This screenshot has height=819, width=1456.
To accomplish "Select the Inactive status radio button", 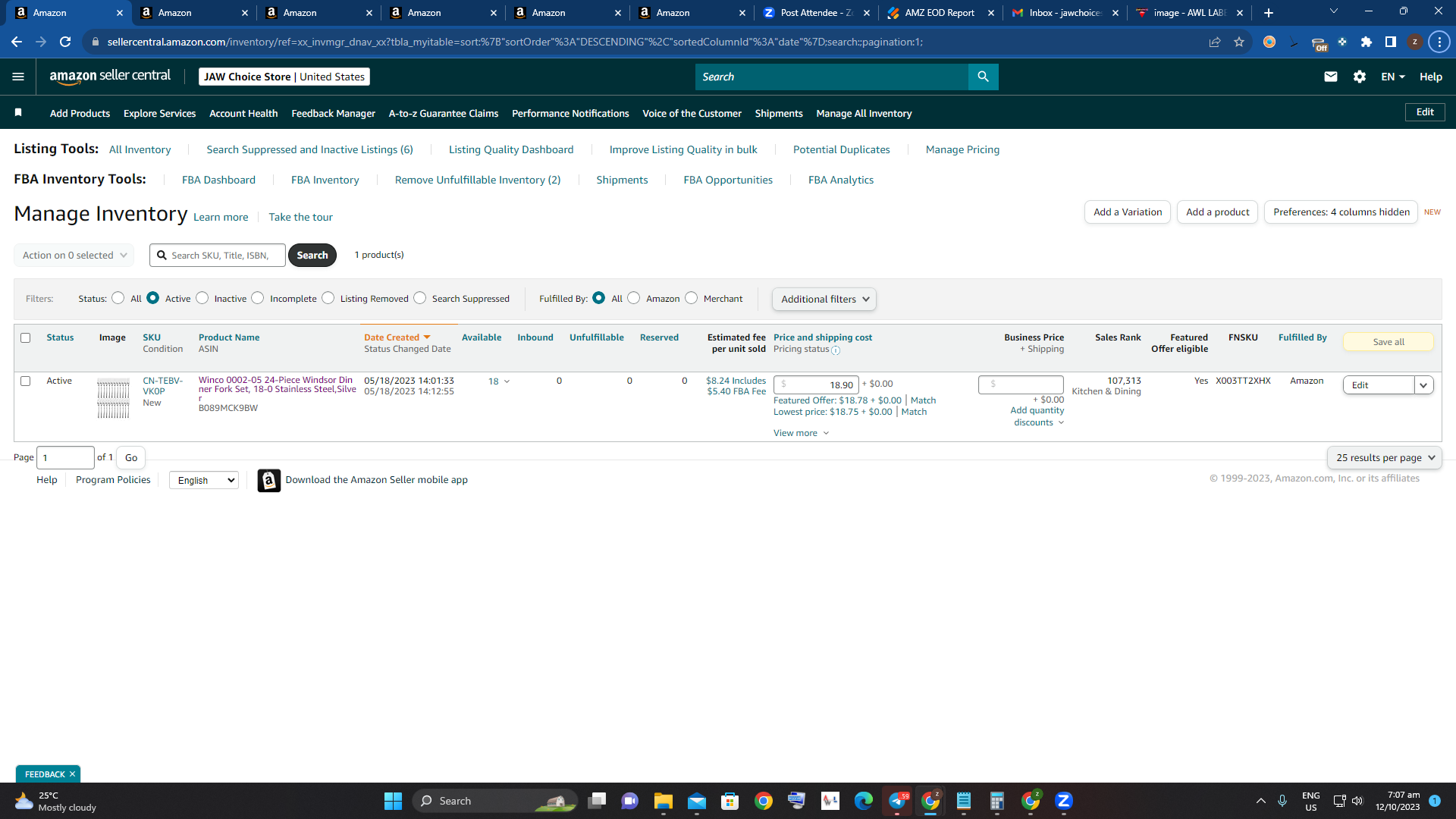I will click(202, 298).
